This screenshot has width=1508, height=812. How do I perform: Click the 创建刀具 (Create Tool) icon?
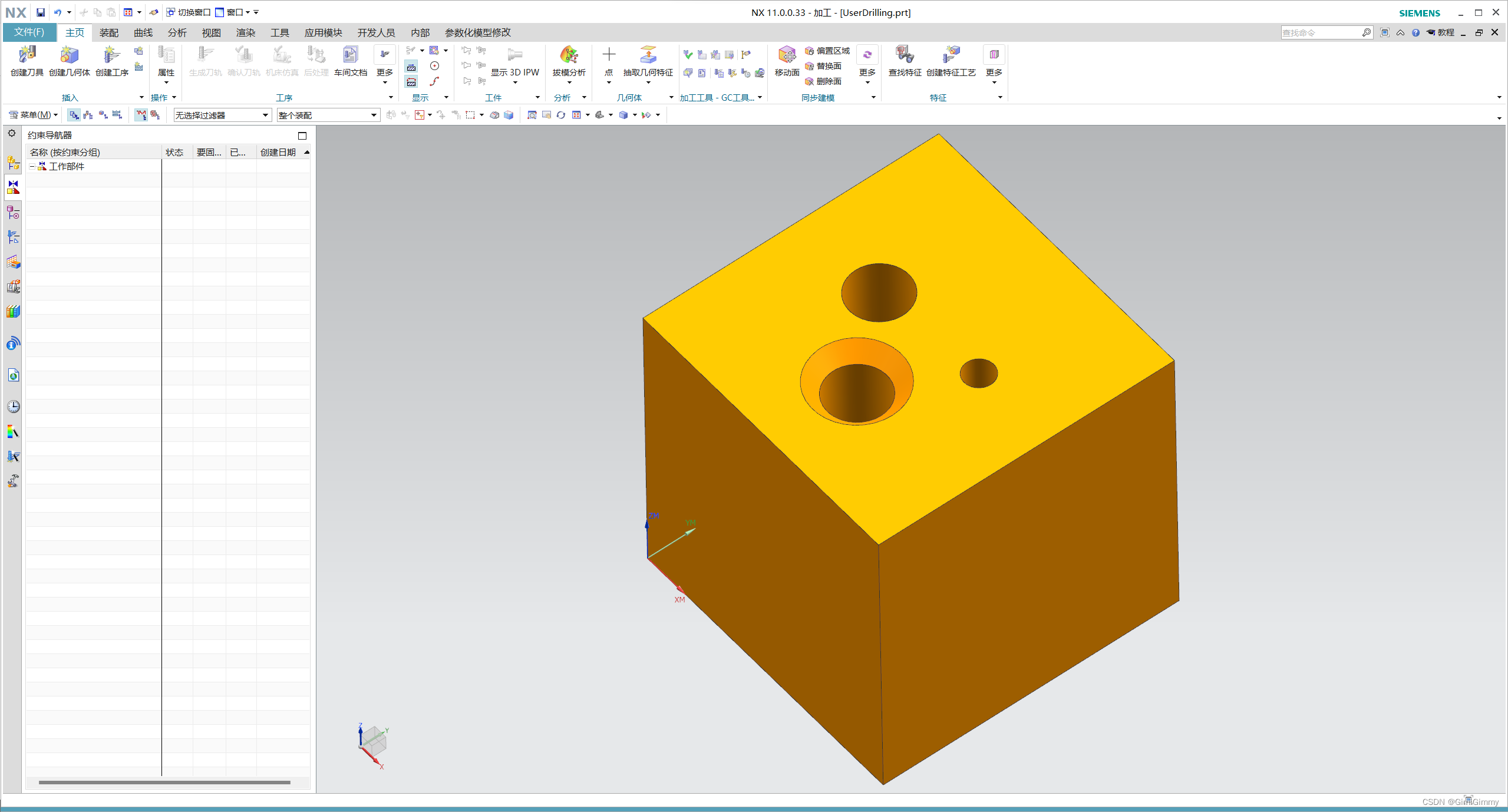coord(27,56)
